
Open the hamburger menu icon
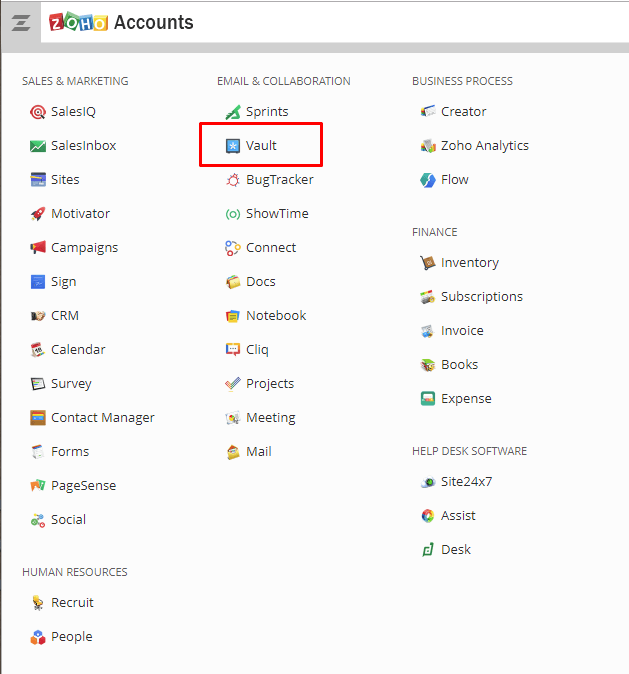(21, 23)
